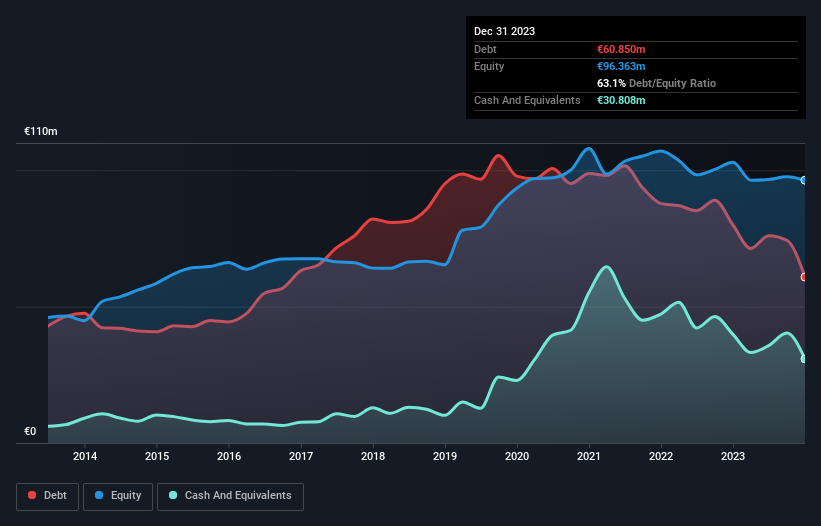
Task: Click the Cash end-point marker on chart
Action: (x=804, y=359)
